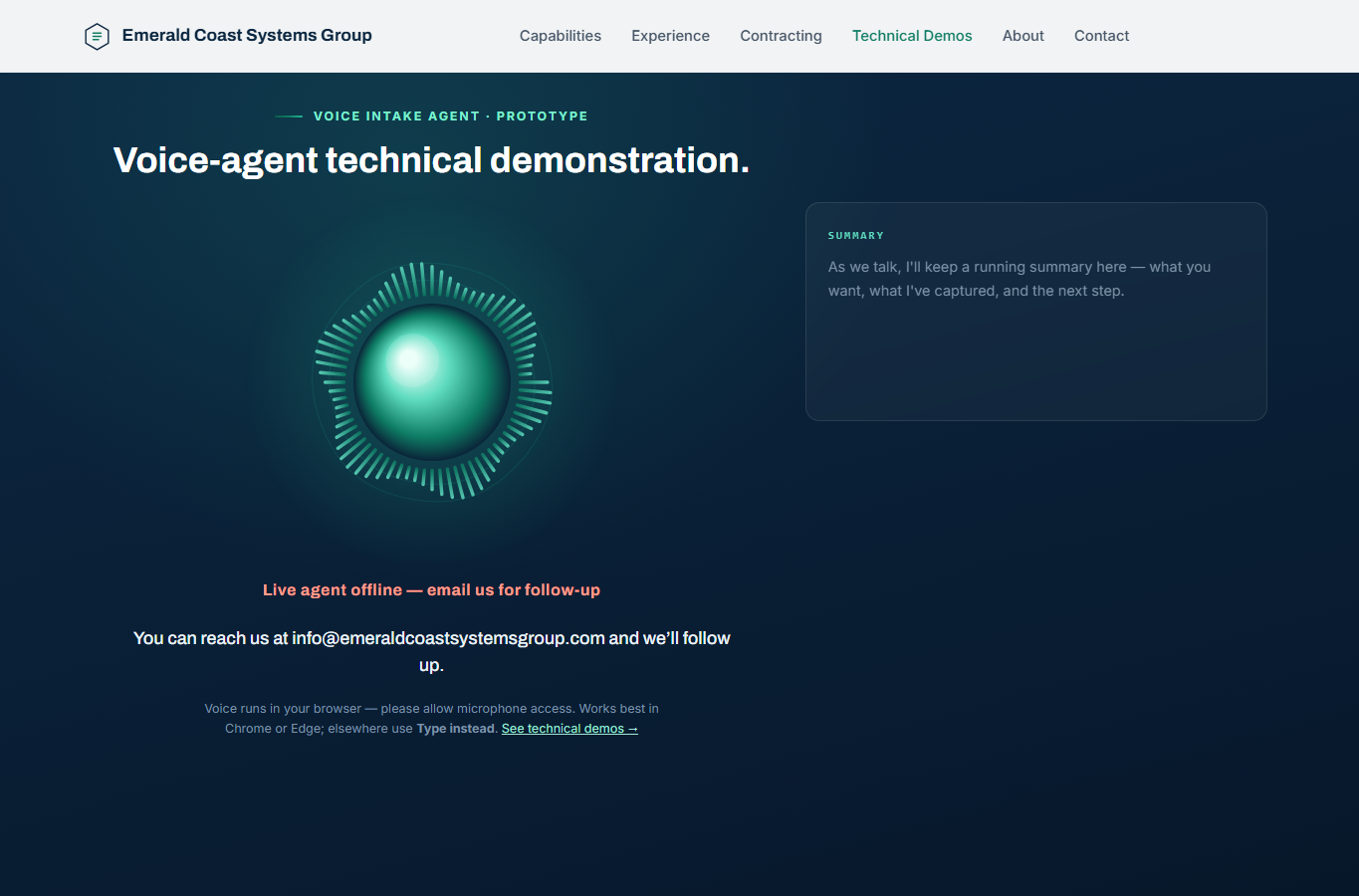Viewport: 1359px width, 896px height.
Task: Open the Technical Demos nav item
Action: pos(912,36)
